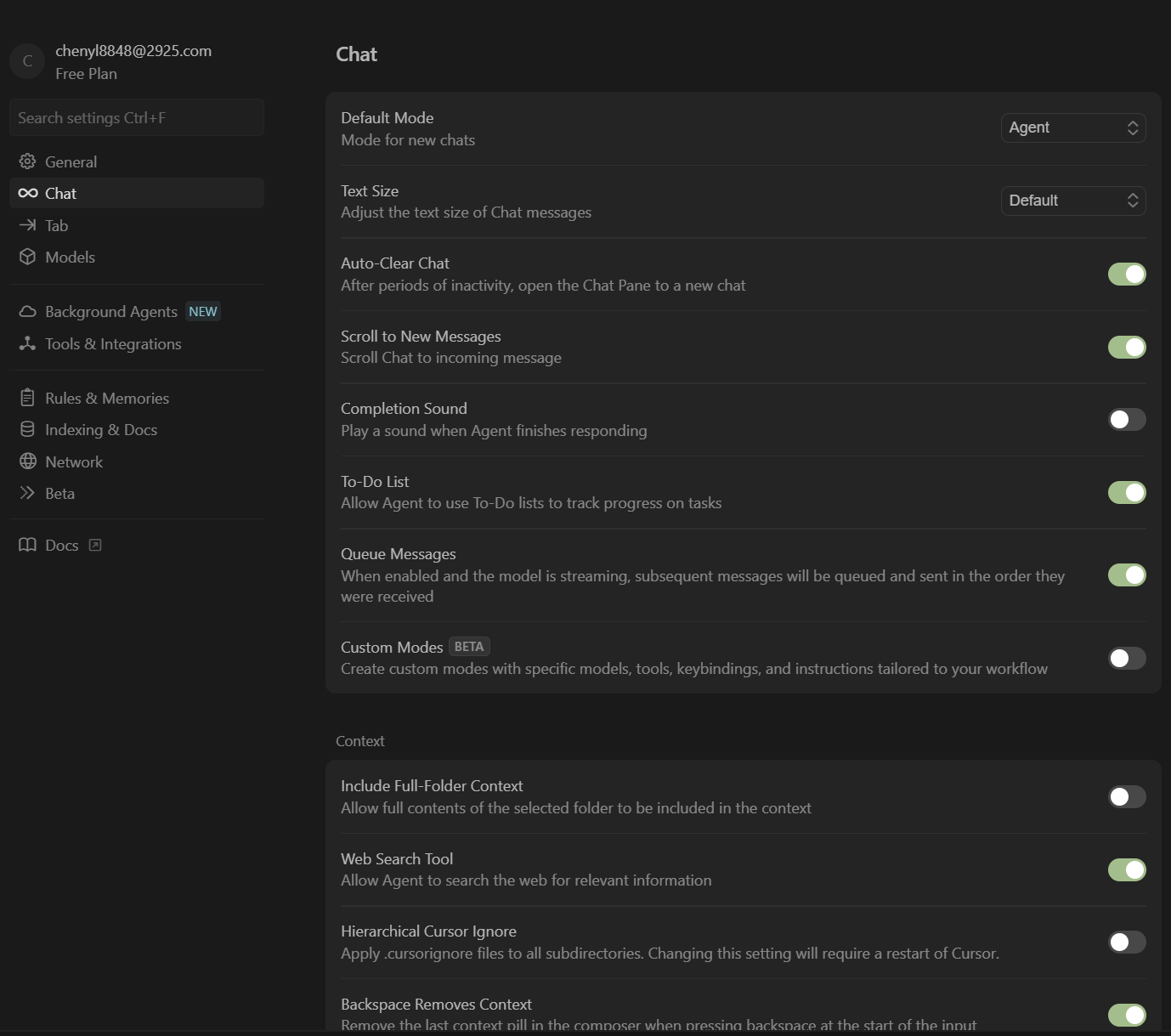Click the infinity icon next to Chat

28,193
